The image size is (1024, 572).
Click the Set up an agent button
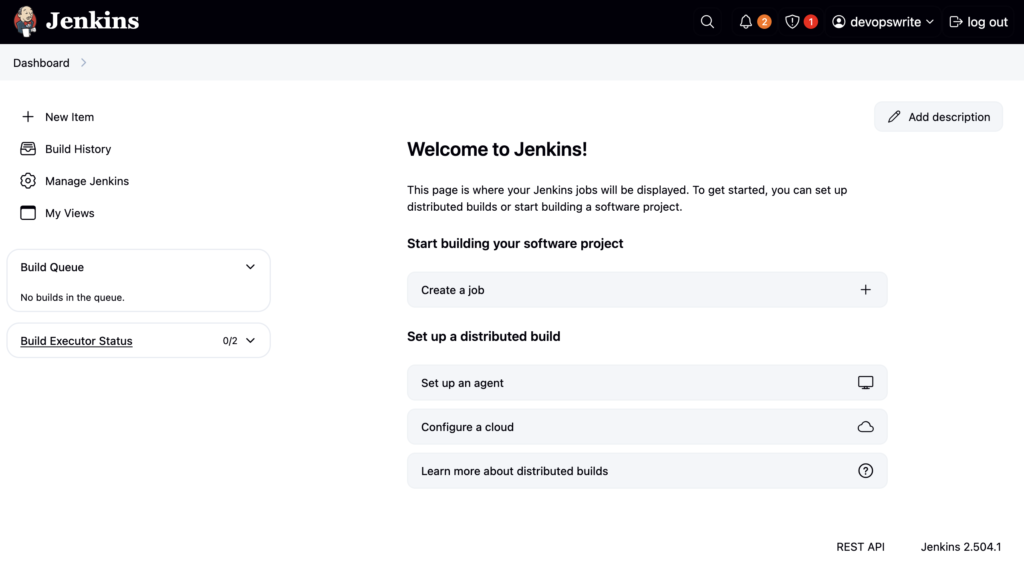point(647,383)
